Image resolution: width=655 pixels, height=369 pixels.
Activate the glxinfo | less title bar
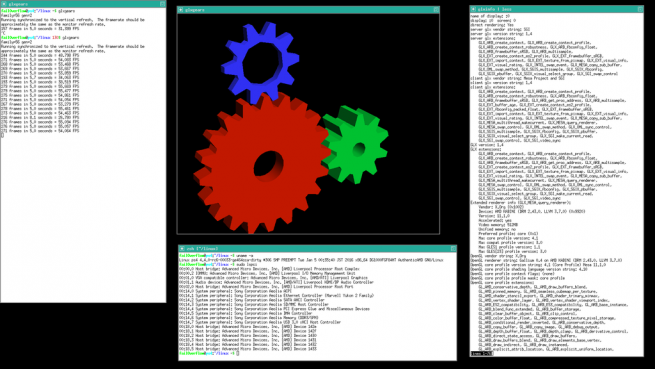557,9
